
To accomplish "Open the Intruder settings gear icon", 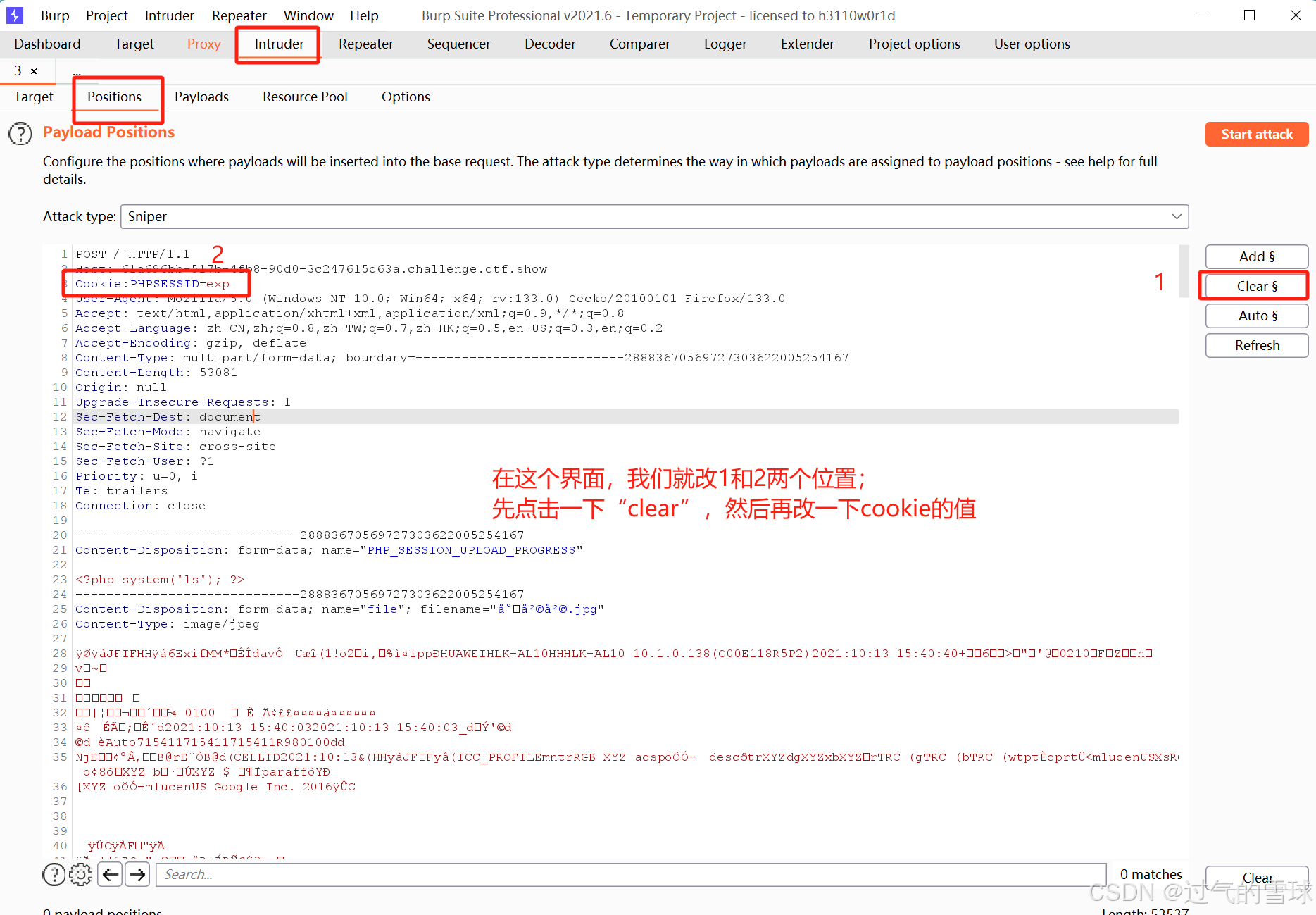I will 80,874.
